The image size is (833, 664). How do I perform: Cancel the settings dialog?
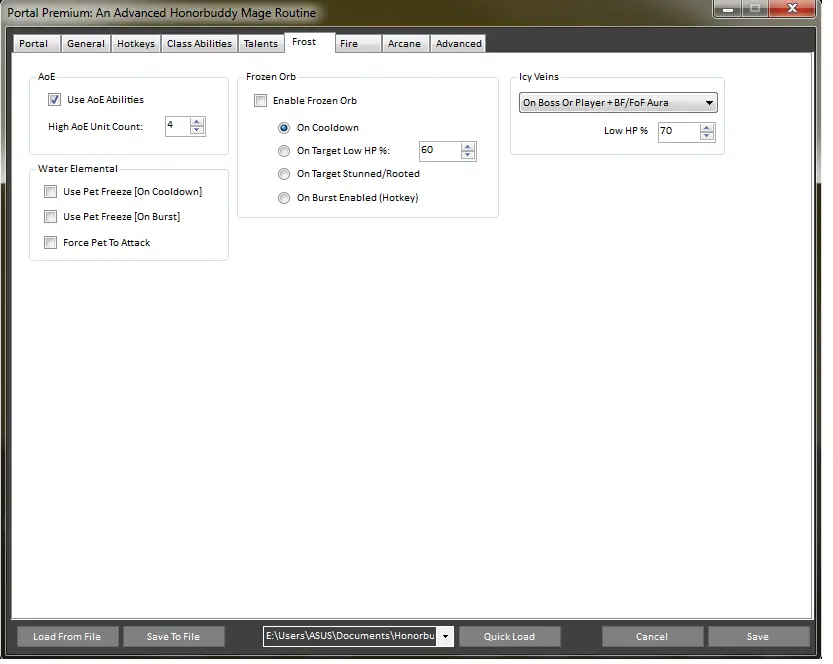(652, 636)
